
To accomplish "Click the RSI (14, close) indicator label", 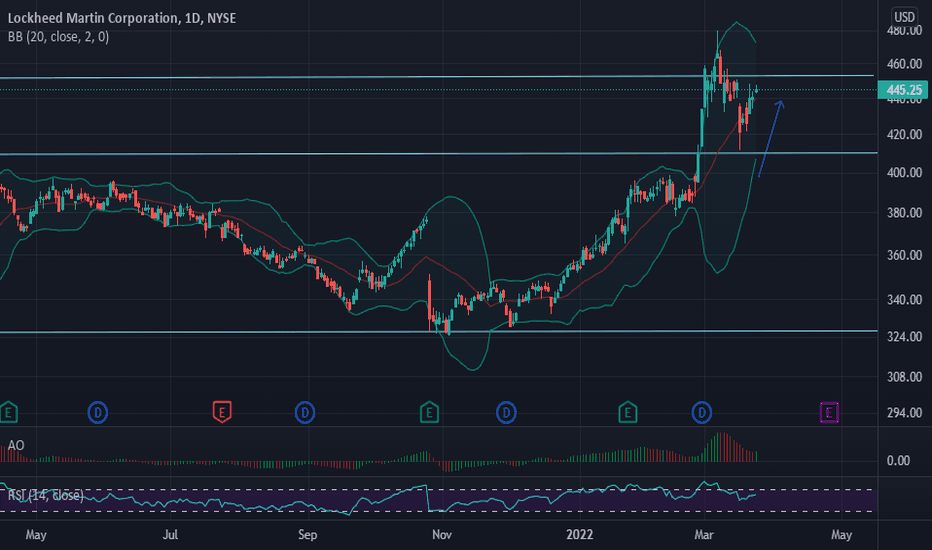I will pyautogui.click(x=46, y=495).
